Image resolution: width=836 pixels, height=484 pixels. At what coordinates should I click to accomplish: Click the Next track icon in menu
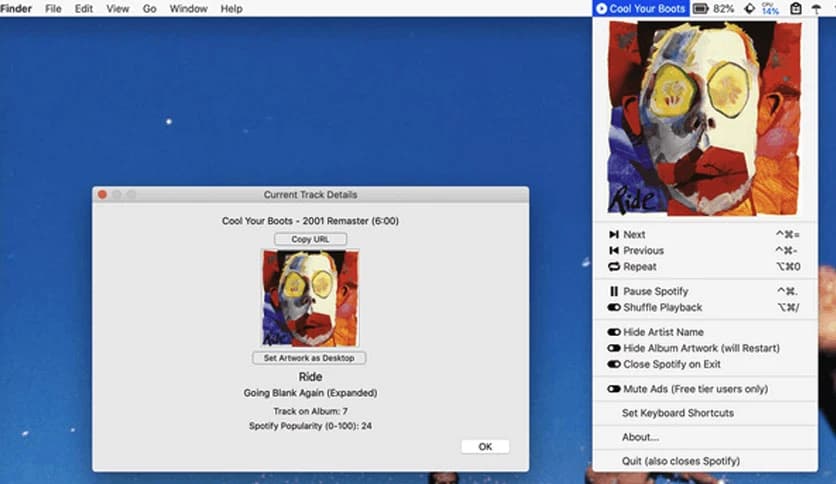tap(614, 235)
